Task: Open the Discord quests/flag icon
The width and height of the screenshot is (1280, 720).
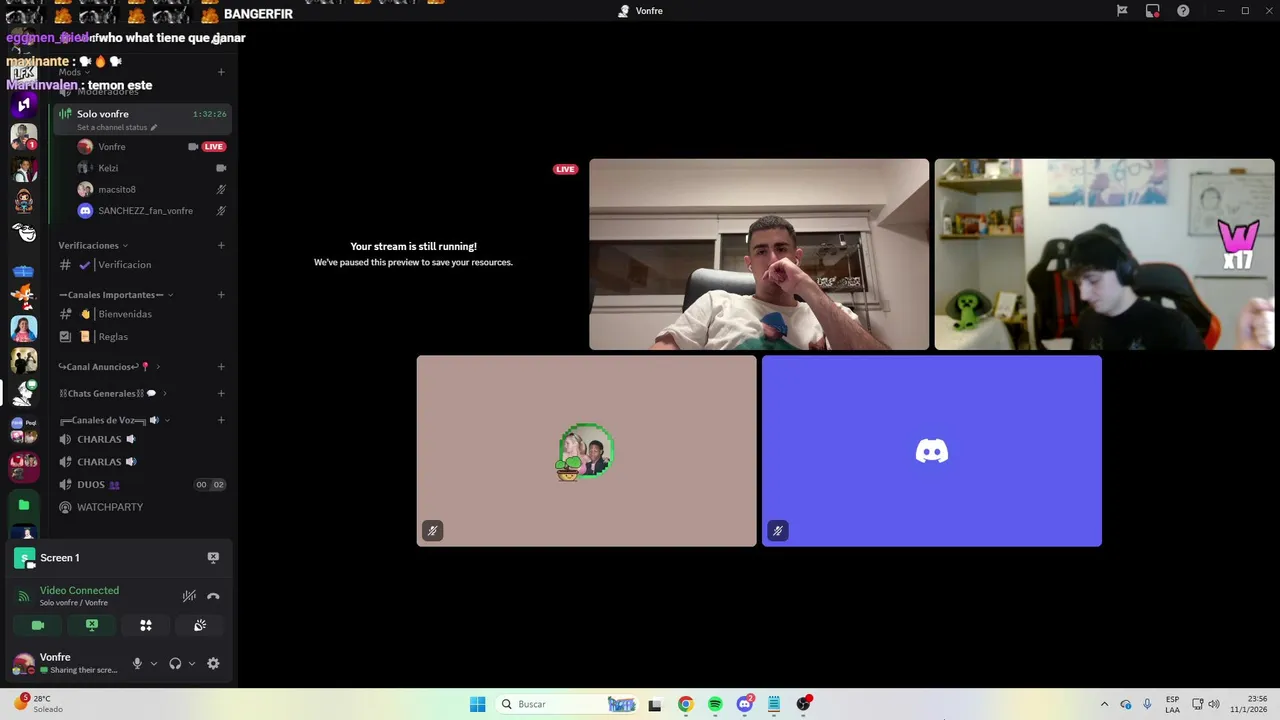Action: 1122,11
